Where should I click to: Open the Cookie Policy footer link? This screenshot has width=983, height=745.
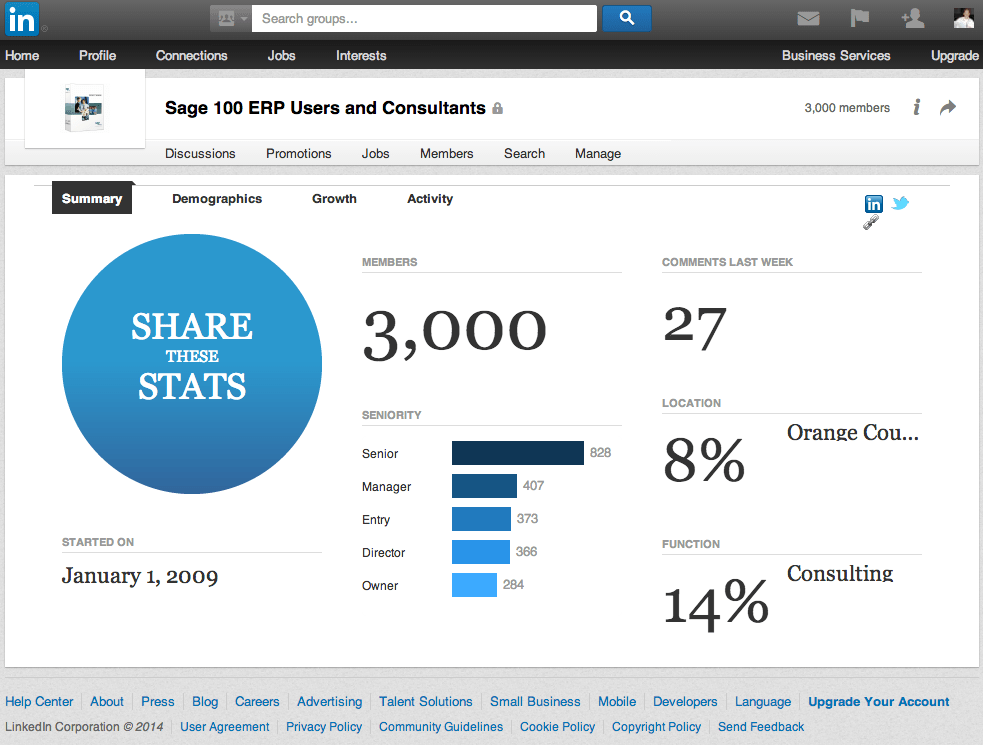557,727
